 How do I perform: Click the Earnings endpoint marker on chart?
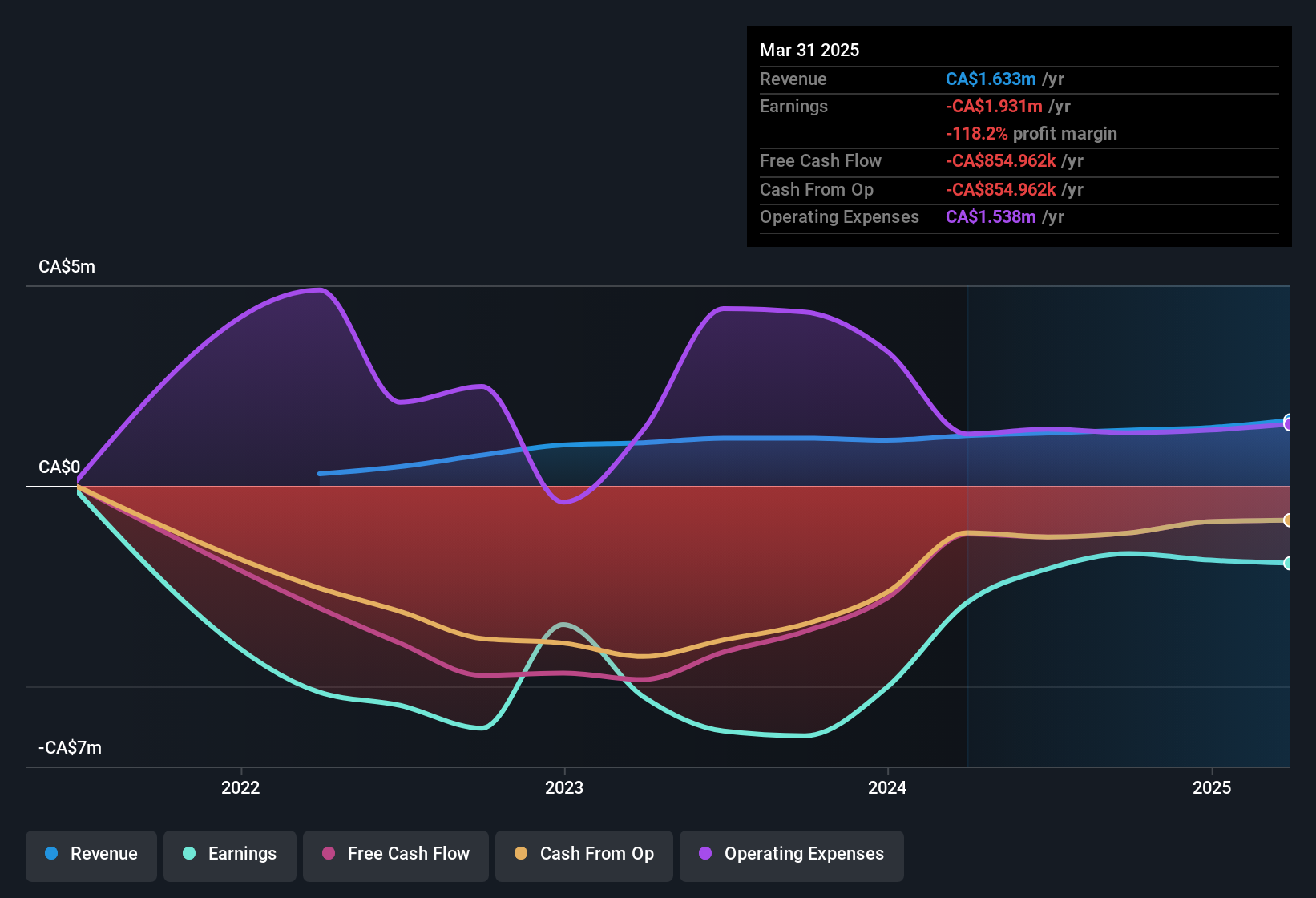click(1288, 564)
